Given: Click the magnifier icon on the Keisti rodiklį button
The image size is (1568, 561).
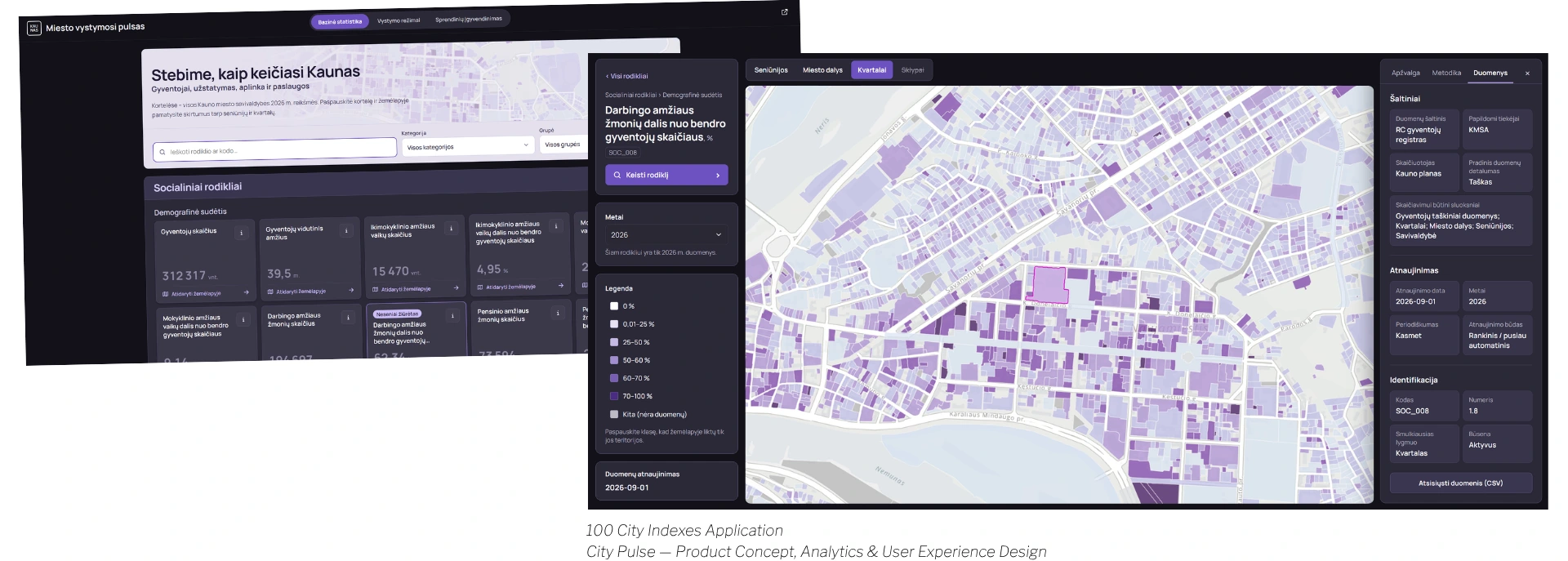Looking at the screenshot, I should (617, 175).
